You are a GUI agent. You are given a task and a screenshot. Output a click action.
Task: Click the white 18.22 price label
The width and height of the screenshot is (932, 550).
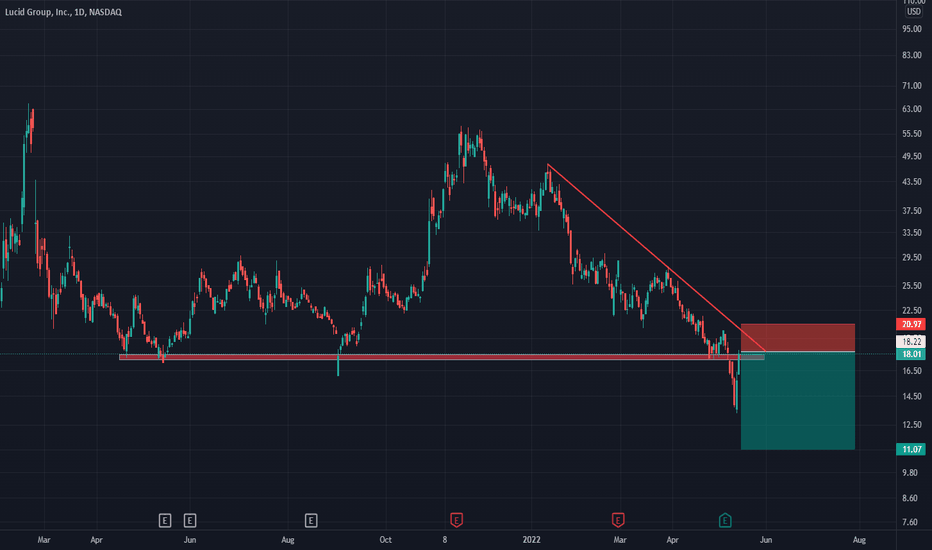click(x=911, y=341)
